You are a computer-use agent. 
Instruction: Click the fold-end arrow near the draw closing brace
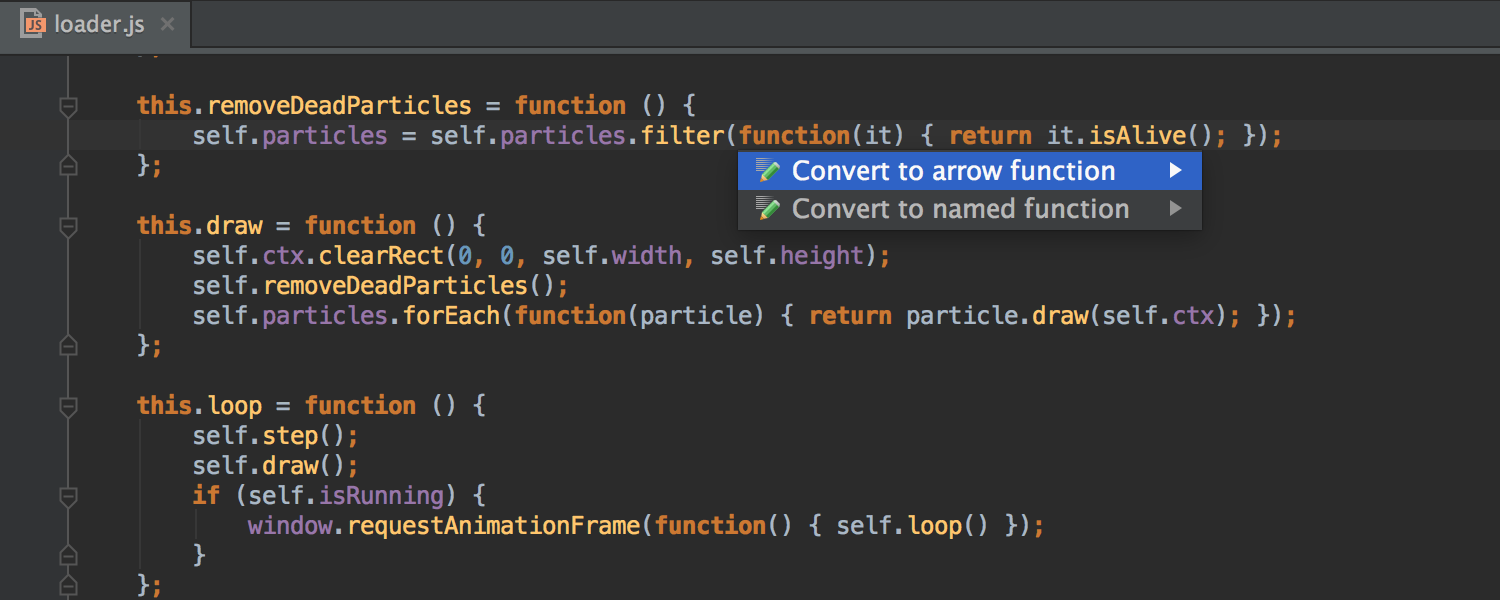tap(67, 344)
